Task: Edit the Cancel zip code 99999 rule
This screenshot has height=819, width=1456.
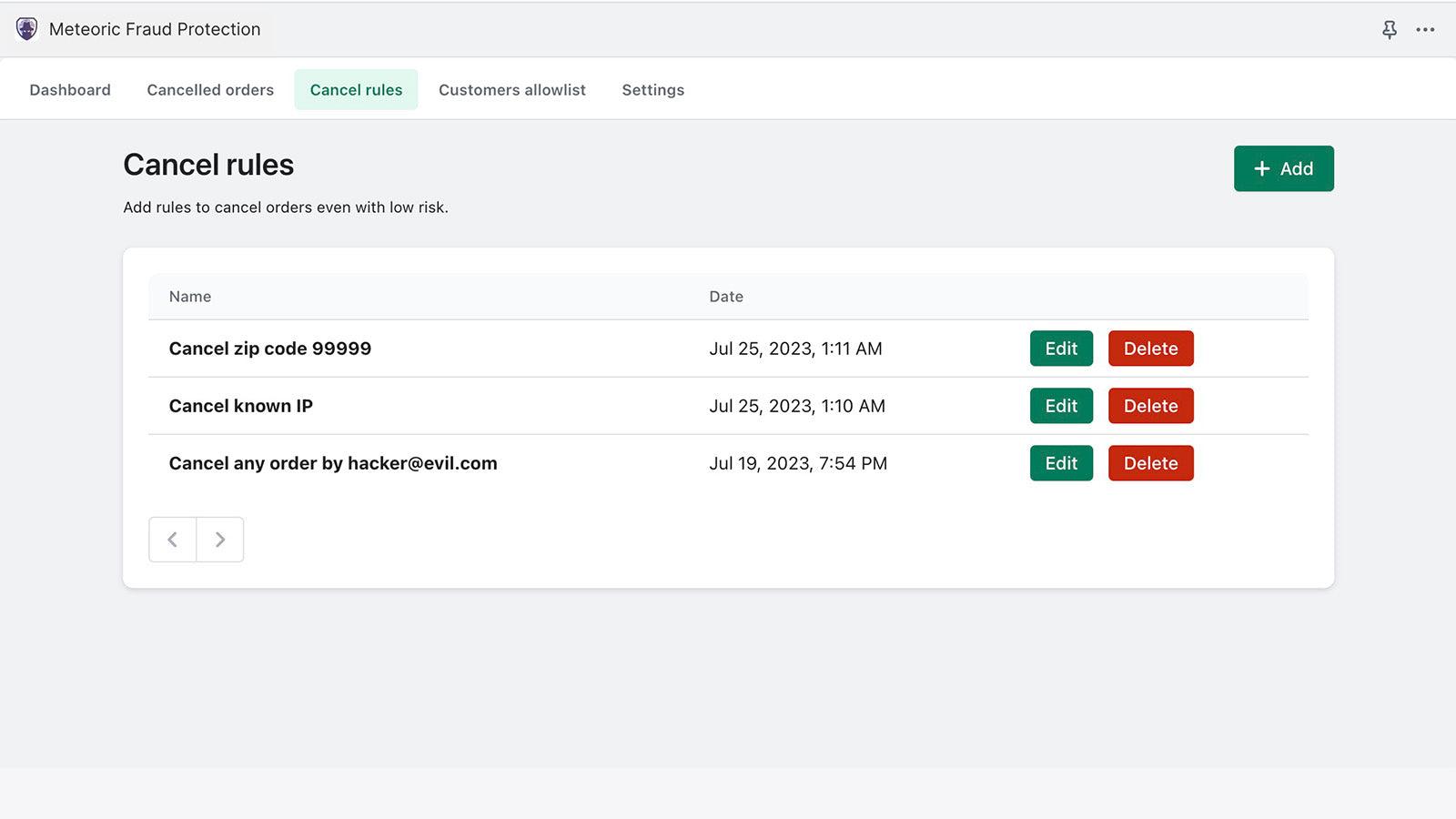Action: coord(1061,349)
